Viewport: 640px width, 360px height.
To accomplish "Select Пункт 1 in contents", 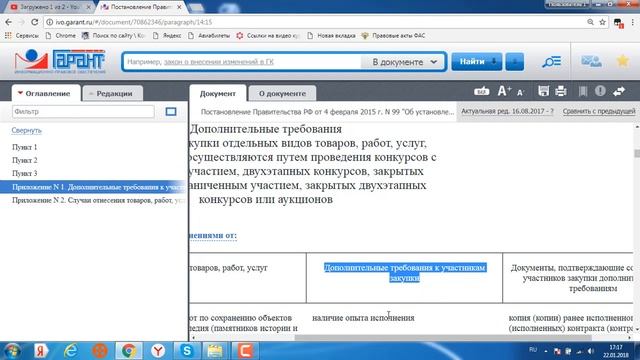I will point(24,147).
